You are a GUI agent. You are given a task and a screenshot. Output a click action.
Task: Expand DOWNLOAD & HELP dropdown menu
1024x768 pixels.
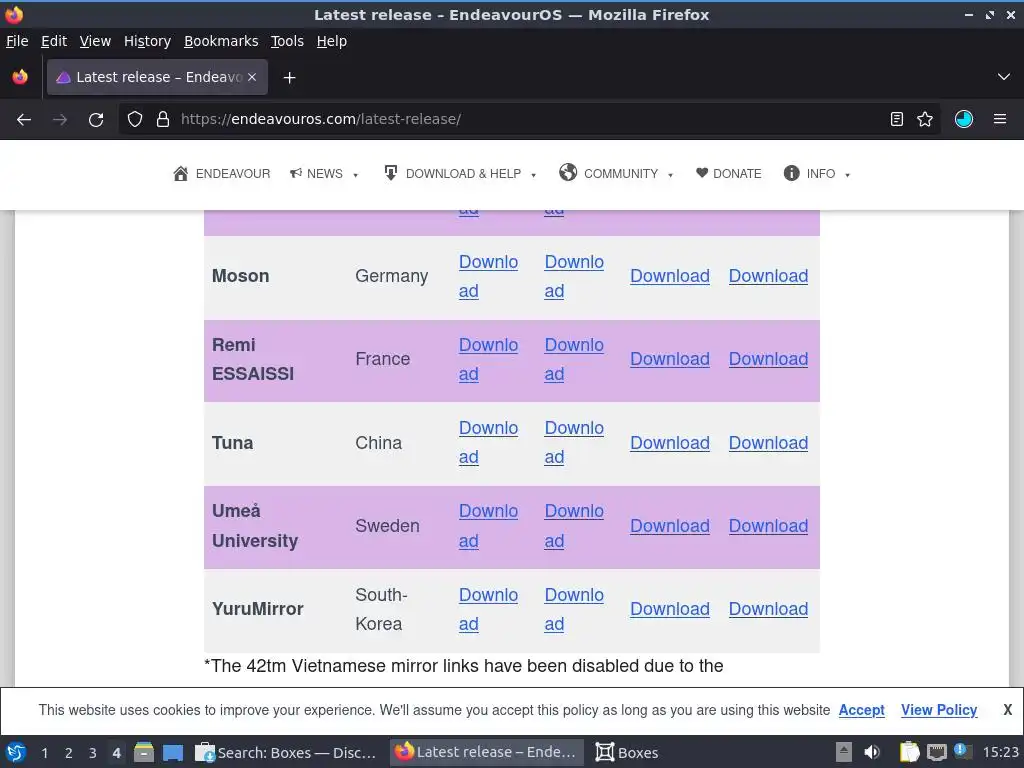click(x=460, y=174)
